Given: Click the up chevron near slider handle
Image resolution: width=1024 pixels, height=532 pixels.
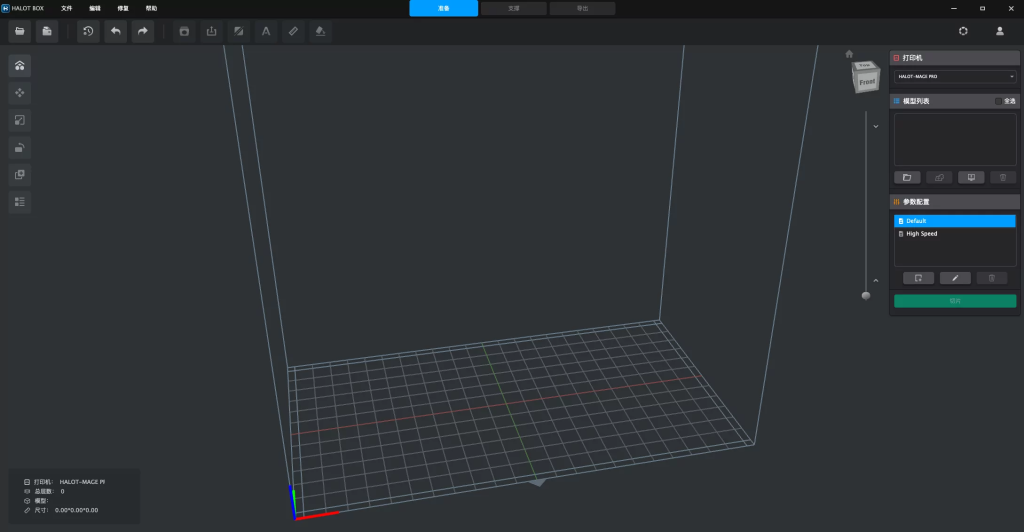Looking at the screenshot, I should (x=875, y=281).
